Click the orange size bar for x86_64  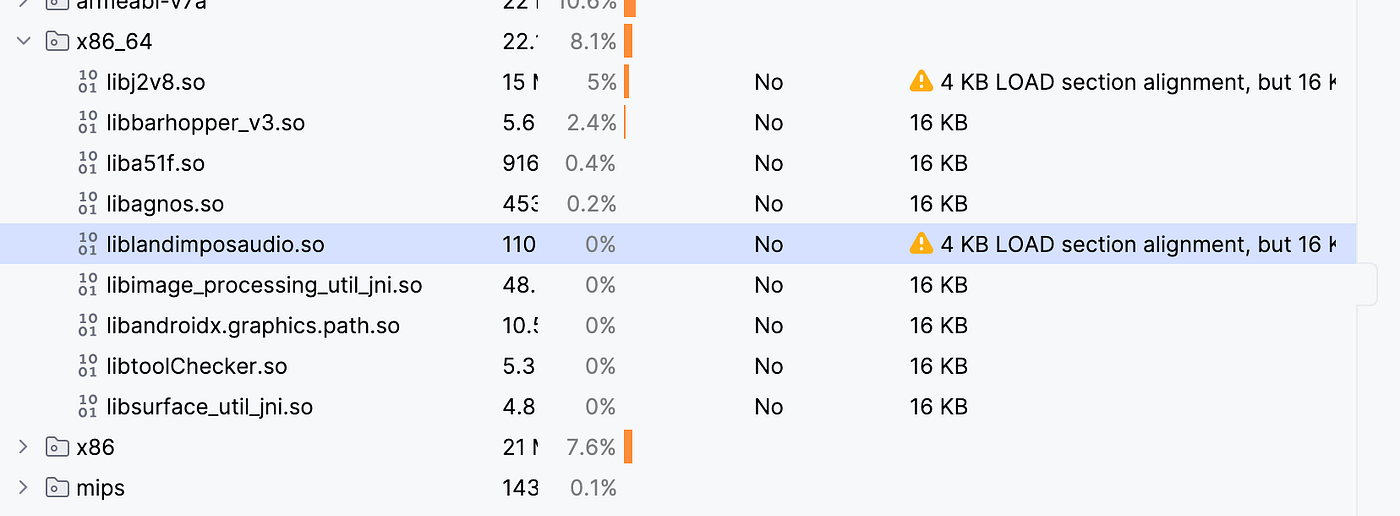[628, 41]
